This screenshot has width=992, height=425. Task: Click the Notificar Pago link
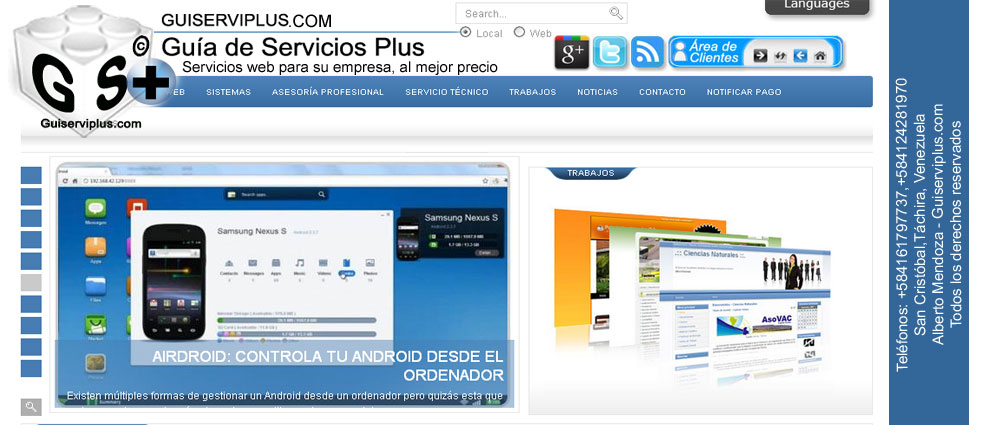click(743, 92)
